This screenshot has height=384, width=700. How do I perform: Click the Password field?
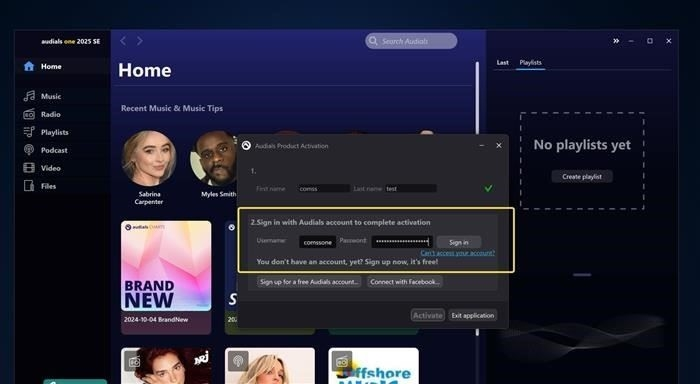coord(402,242)
